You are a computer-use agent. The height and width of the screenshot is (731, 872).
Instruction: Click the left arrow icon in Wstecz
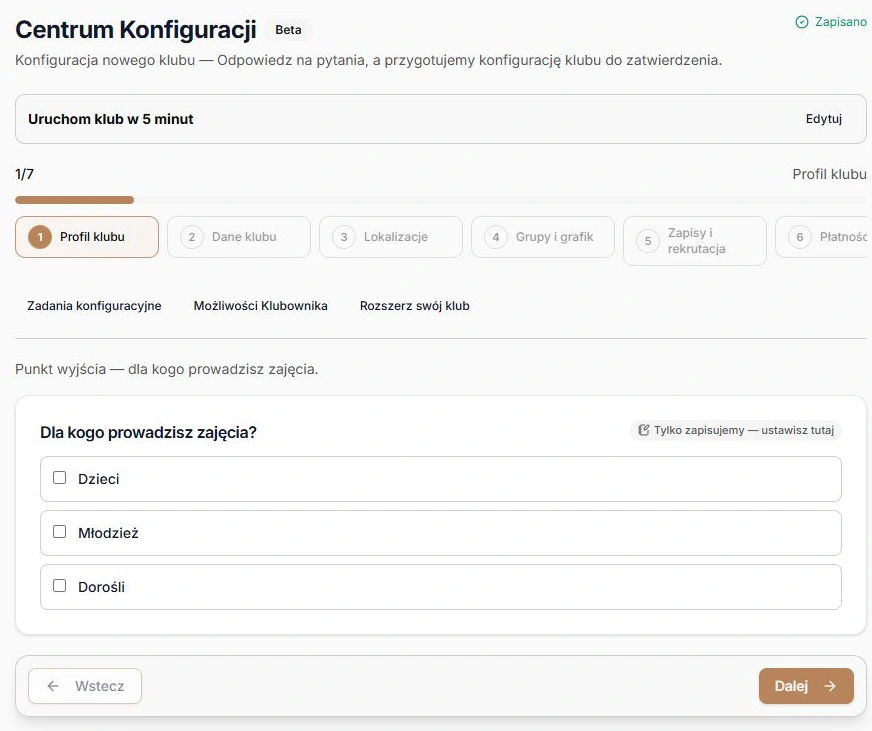[x=53, y=686]
